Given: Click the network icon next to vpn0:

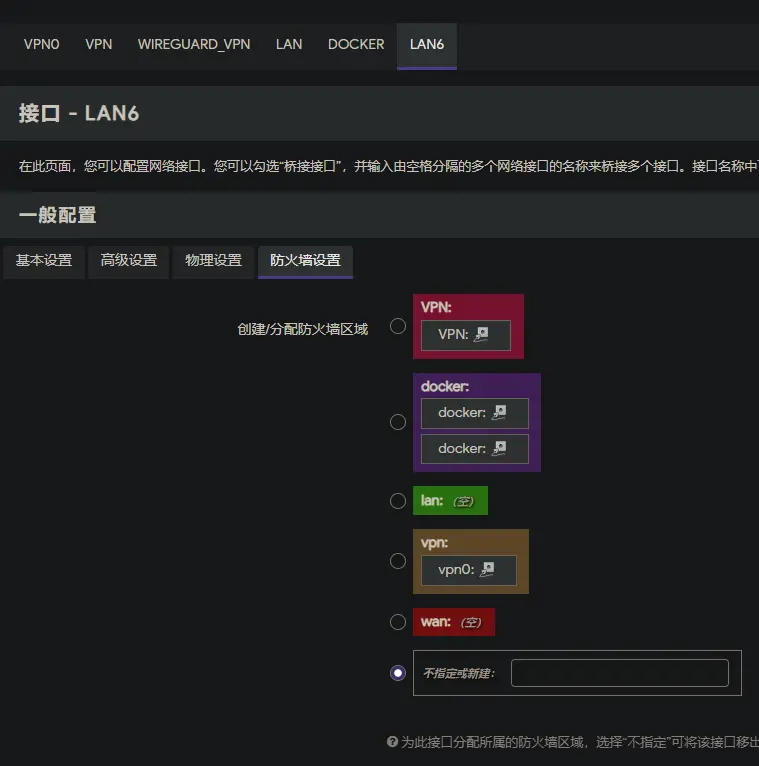Looking at the screenshot, I should point(488,570).
